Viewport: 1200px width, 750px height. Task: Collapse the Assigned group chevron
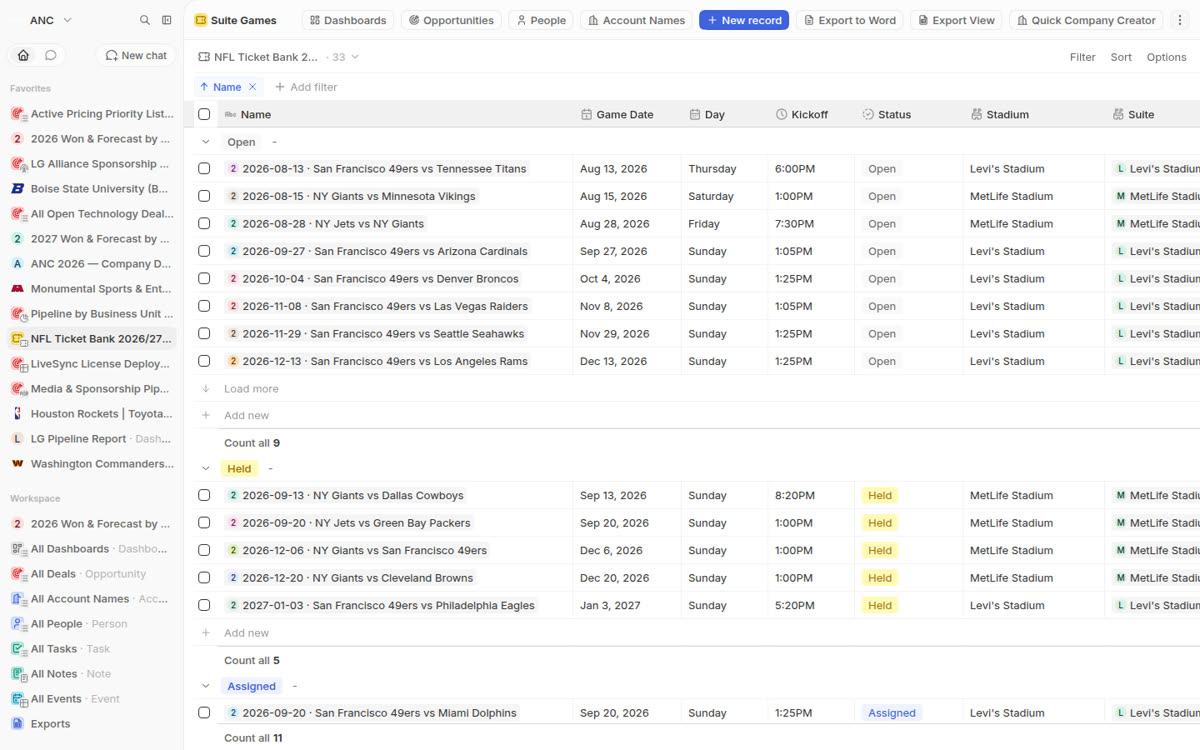pyautogui.click(x=206, y=686)
